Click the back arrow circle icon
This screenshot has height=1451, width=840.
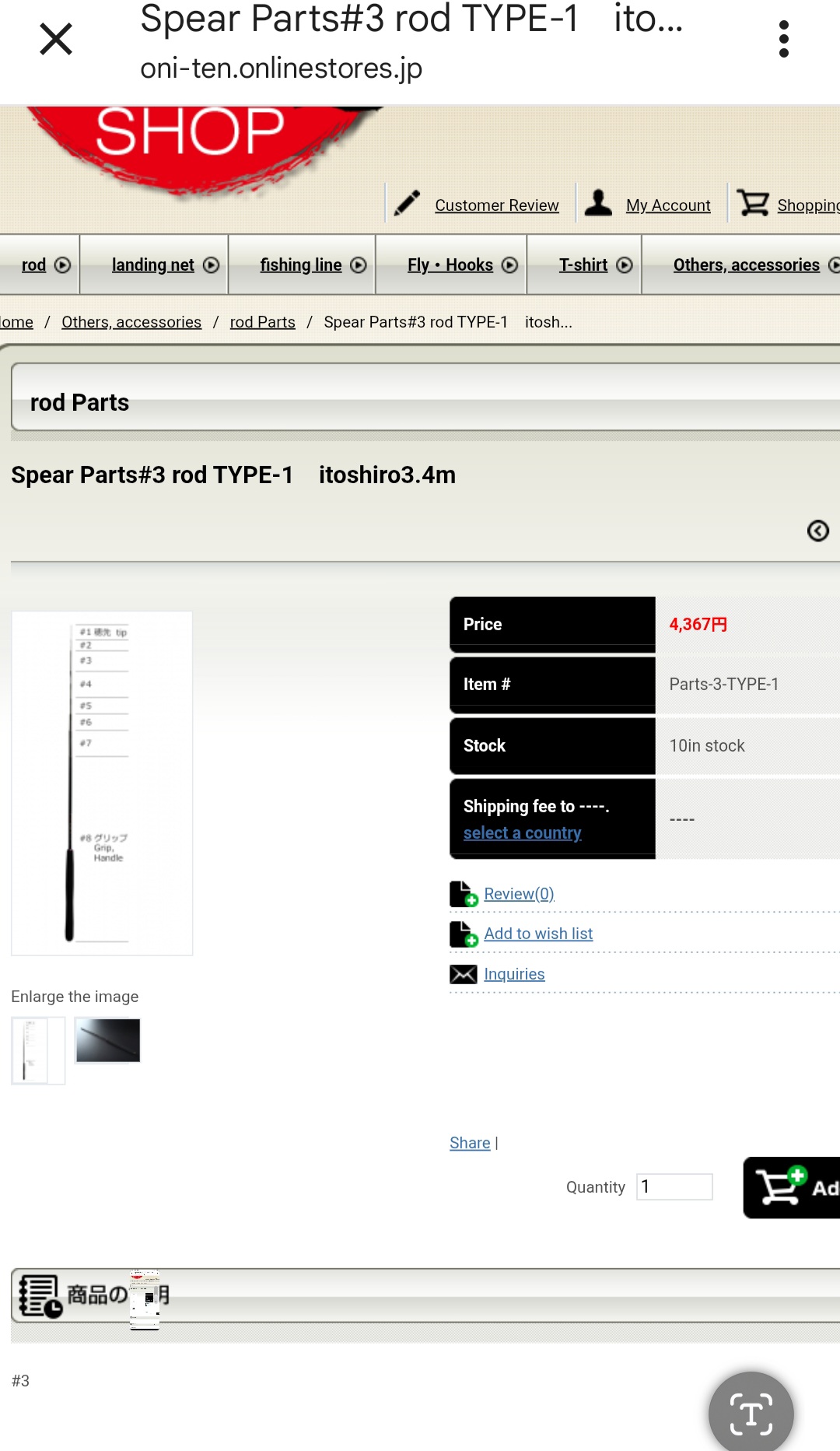click(x=817, y=531)
